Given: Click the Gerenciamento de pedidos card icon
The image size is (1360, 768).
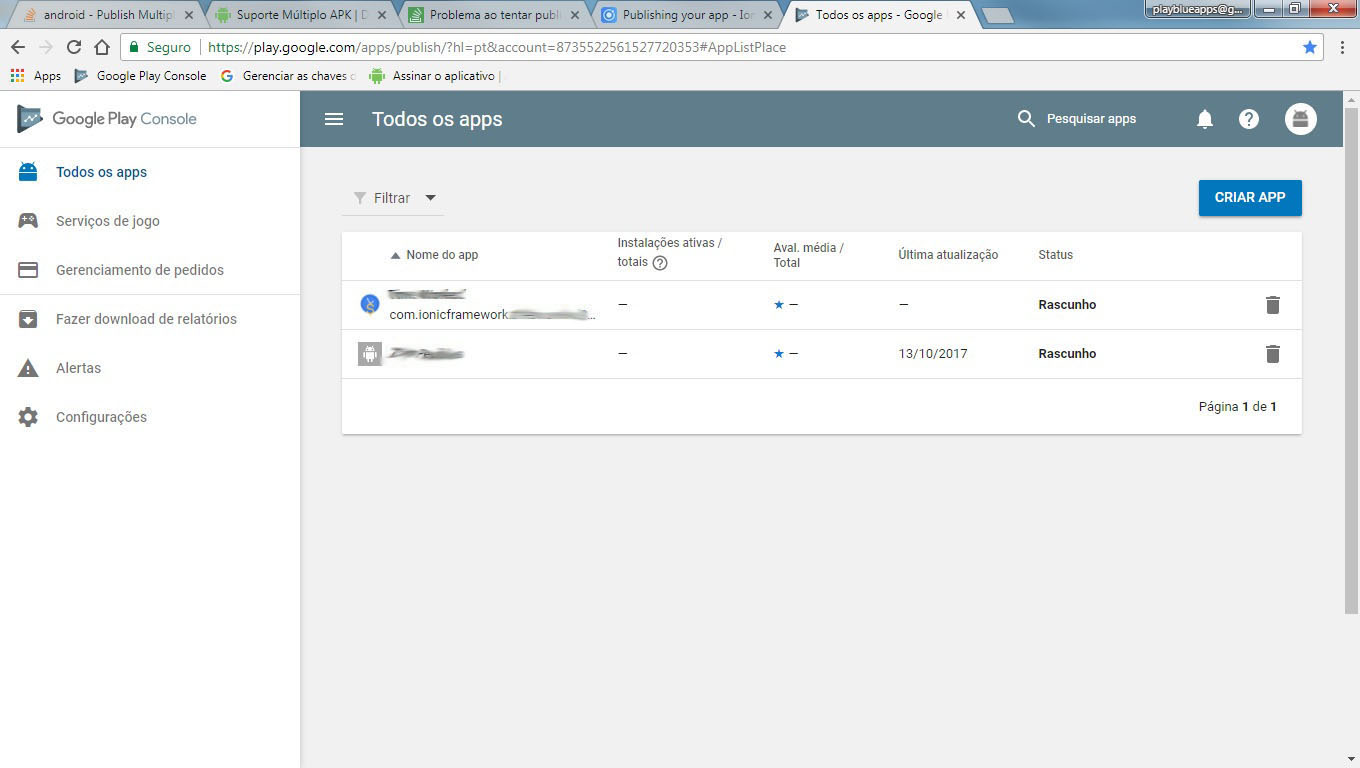Looking at the screenshot, I should pos(28,270).
